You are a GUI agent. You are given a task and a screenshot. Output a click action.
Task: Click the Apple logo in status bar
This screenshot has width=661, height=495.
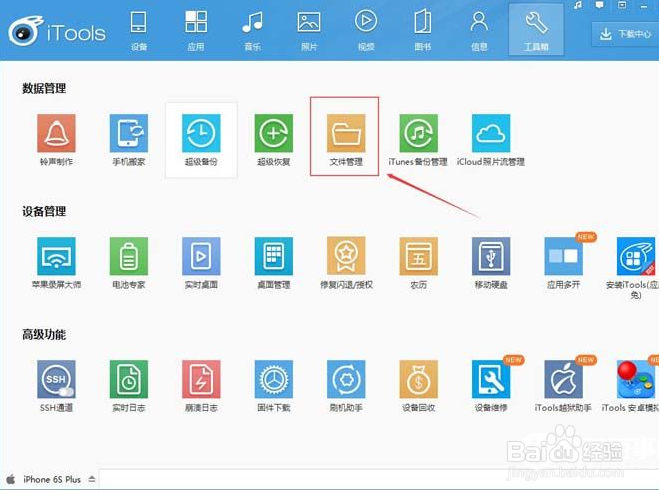coord(11,479)
